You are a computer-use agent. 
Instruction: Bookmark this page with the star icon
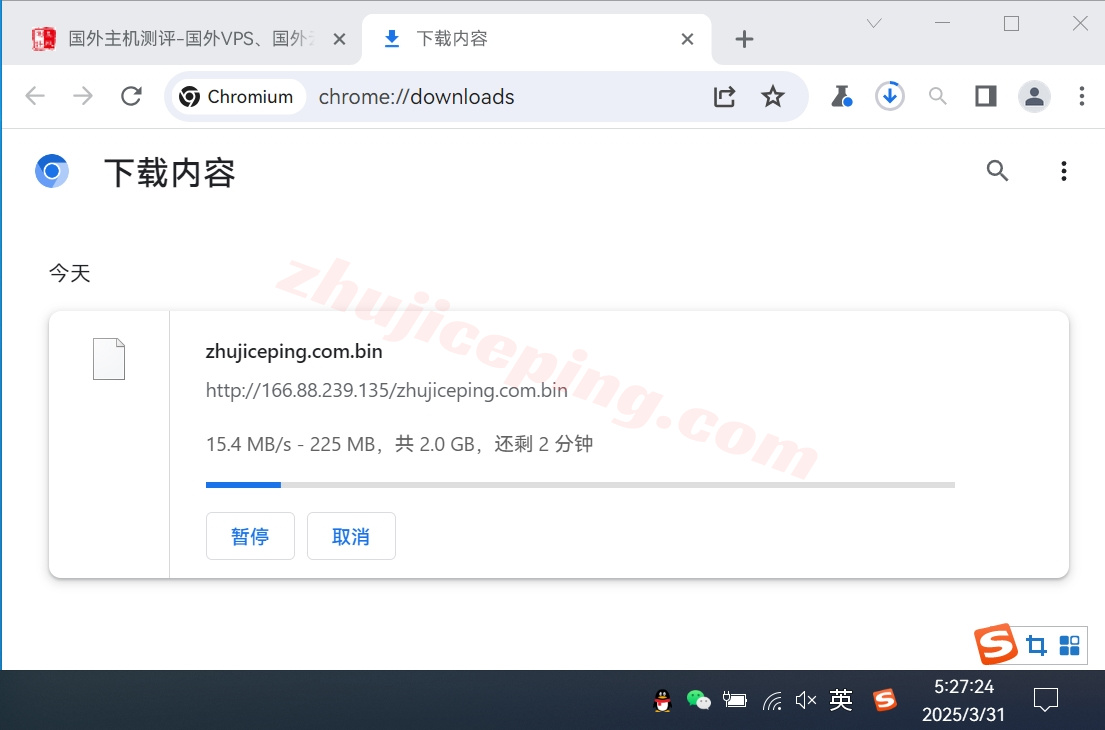tap(772, 97)
